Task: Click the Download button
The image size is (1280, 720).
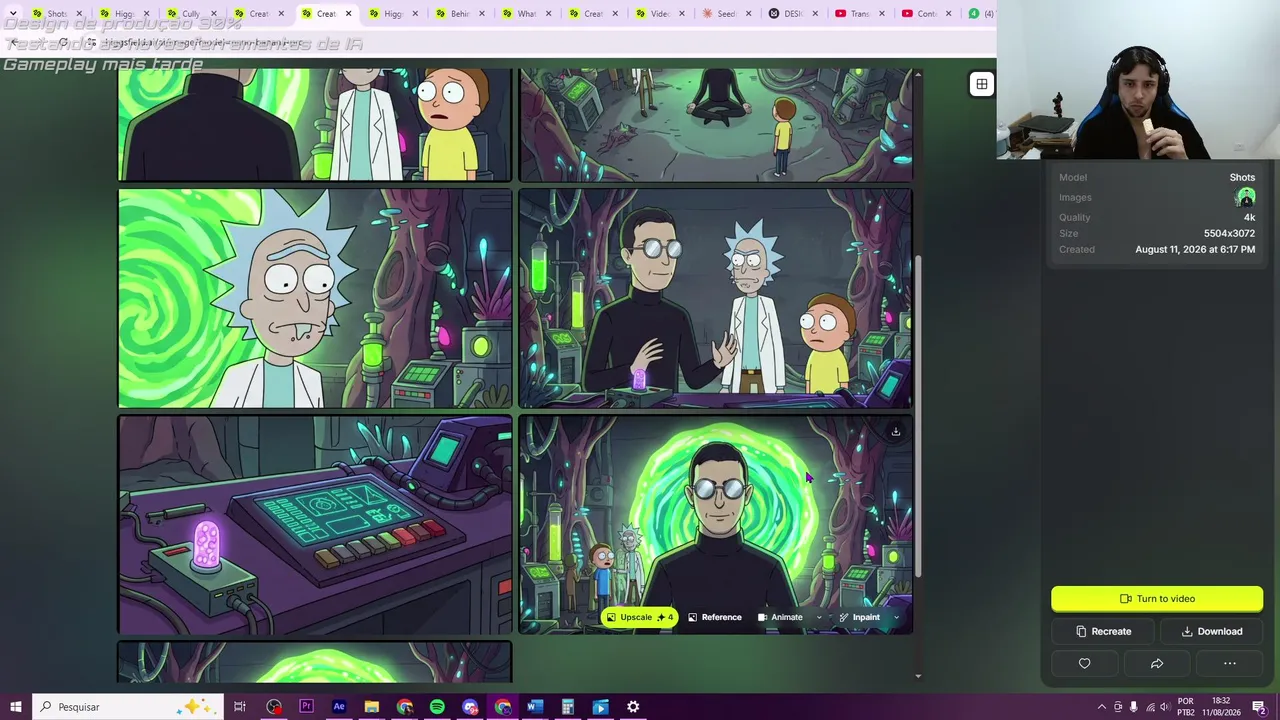Action: point(1212,631)
